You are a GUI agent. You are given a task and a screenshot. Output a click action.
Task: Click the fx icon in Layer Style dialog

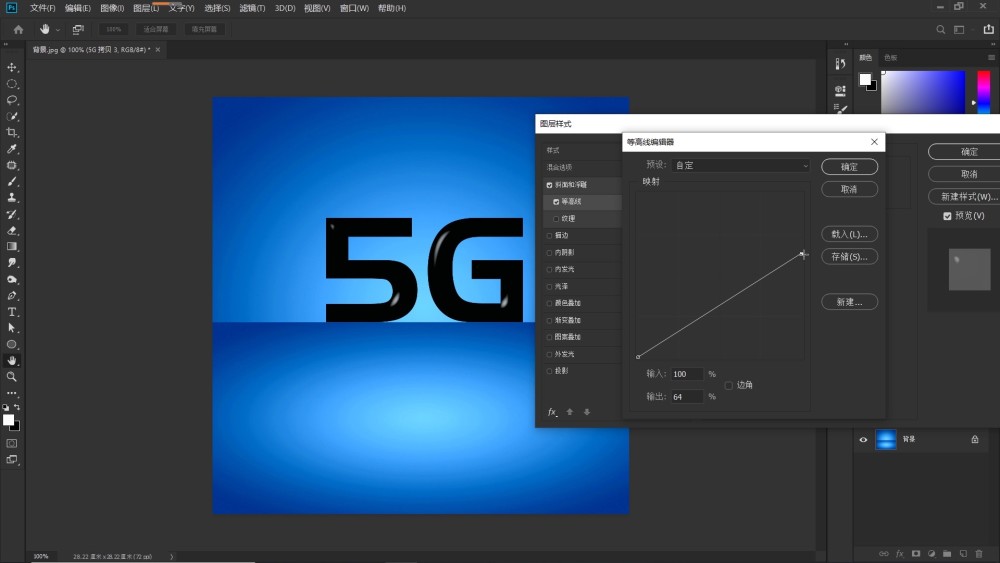tap(552, 412)
